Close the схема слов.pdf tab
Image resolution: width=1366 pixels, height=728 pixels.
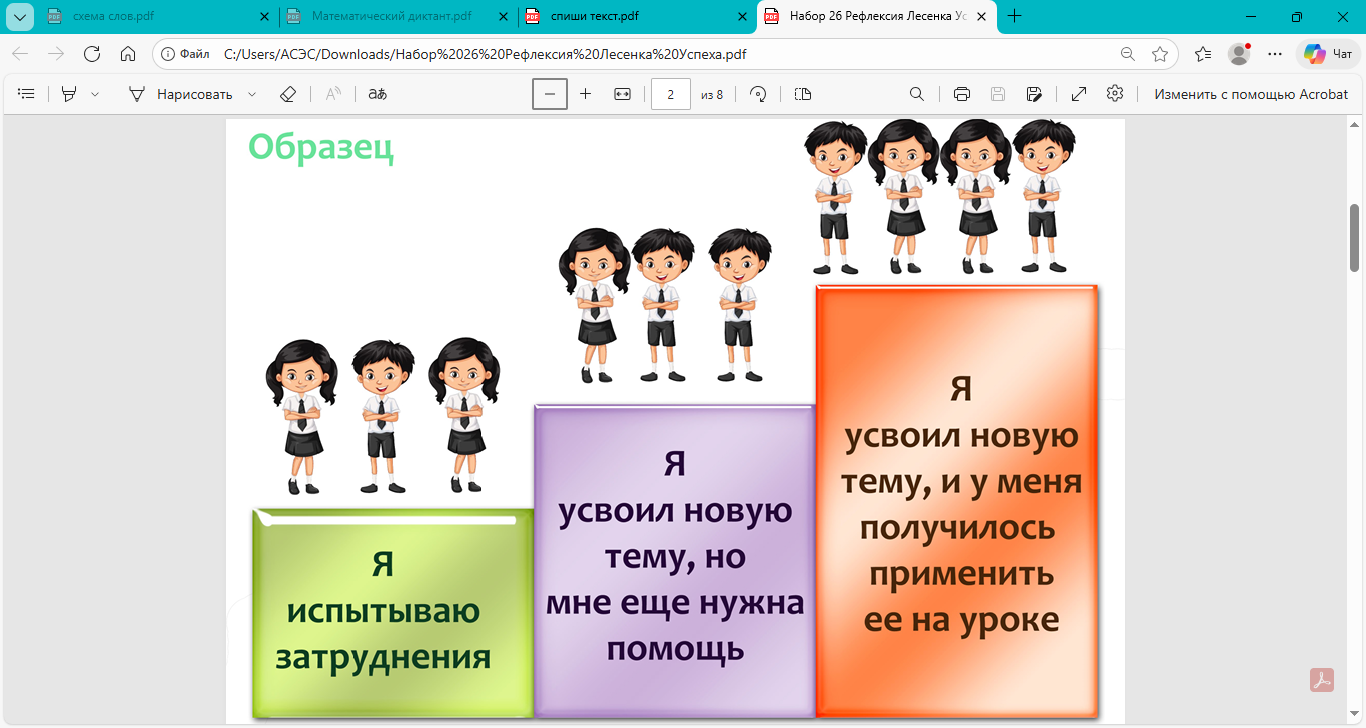point(264,16)
